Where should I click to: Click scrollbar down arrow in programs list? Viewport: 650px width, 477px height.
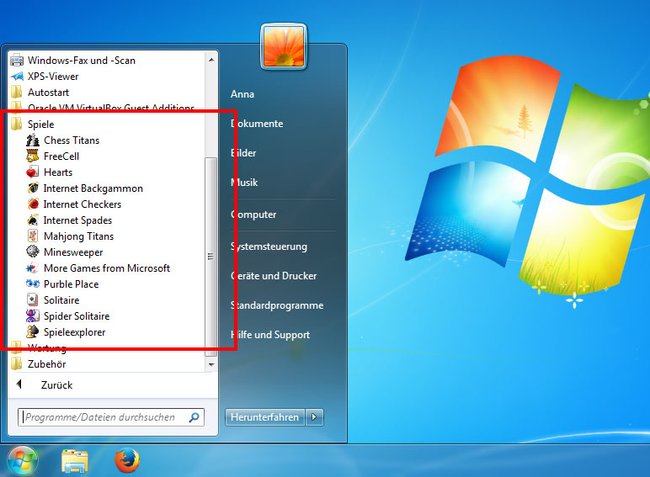coord(211,365)
